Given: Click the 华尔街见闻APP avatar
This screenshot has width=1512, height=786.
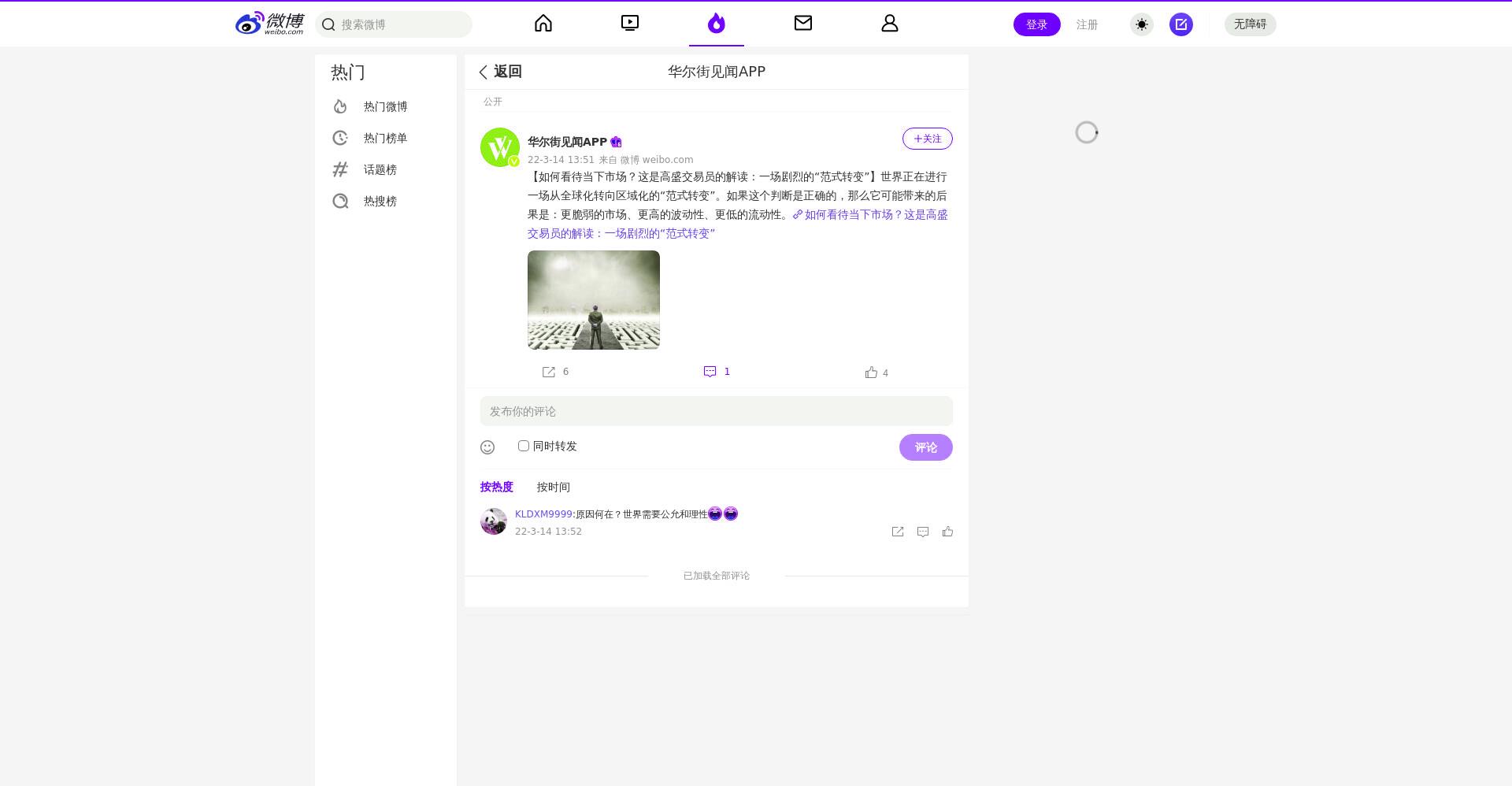Looking at the screenshot, I should (500, 147).
